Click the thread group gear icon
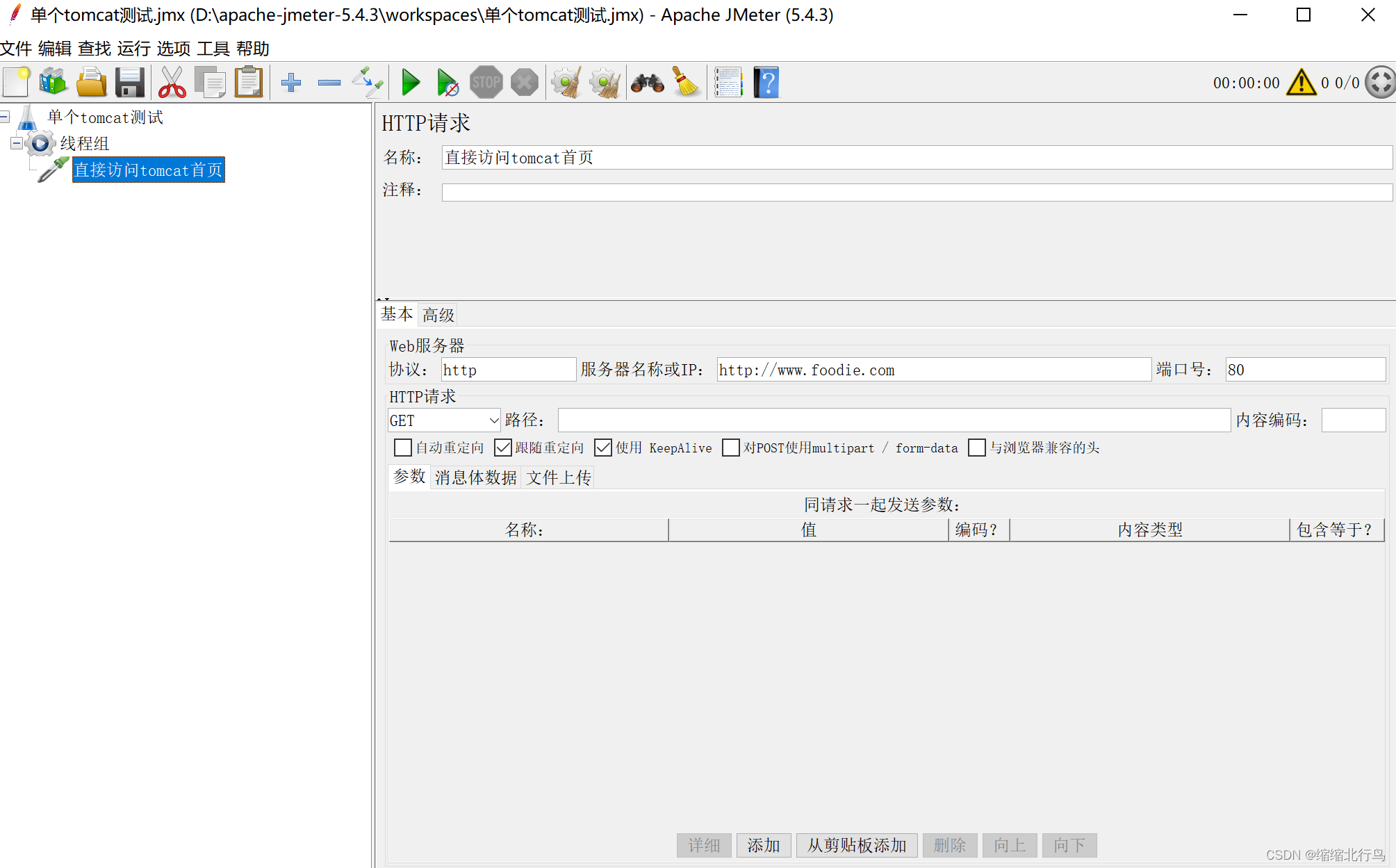The width and height of the screenshot is (1396, 868). click(x=41, y=144)
